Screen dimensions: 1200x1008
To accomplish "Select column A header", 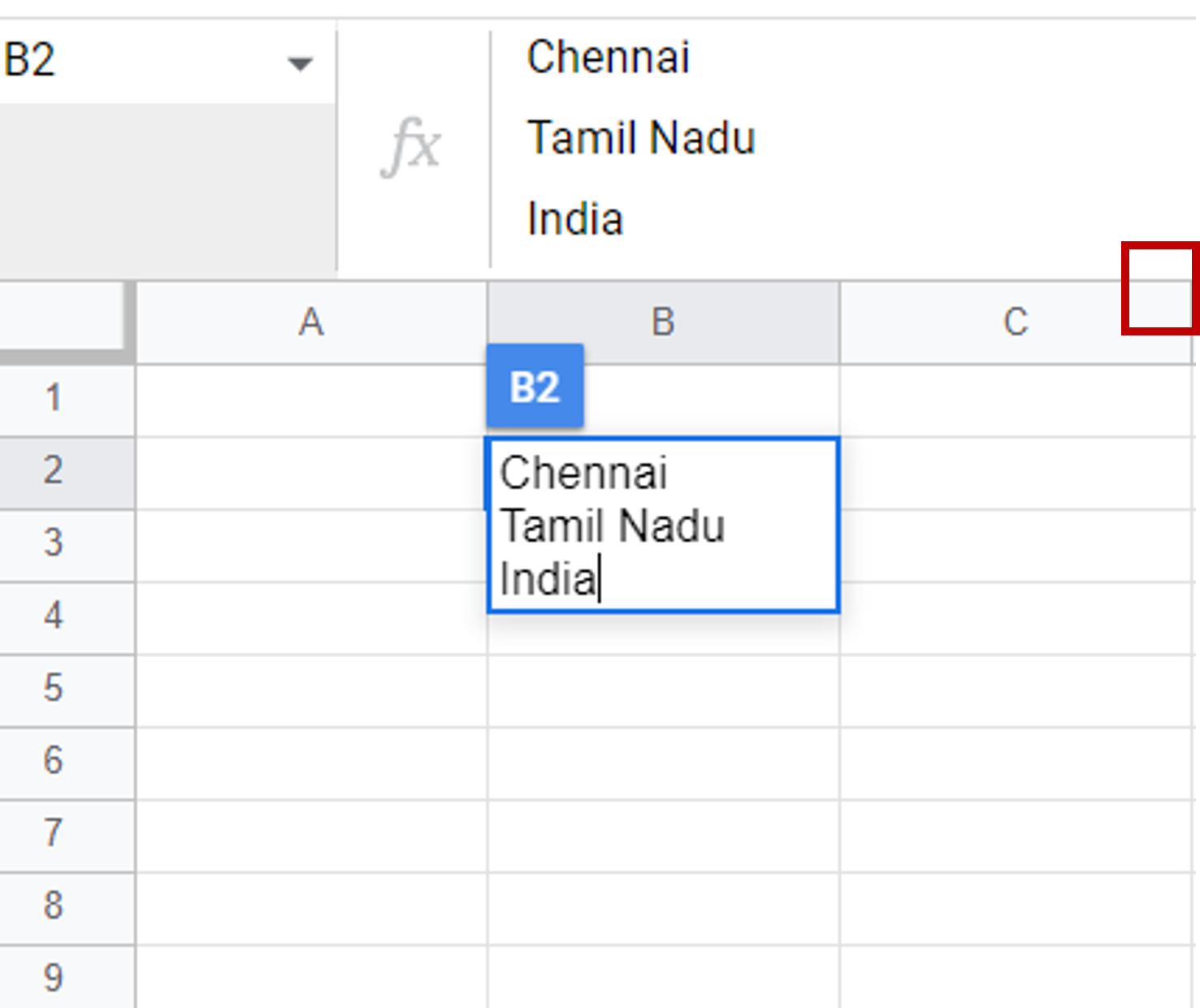I will [x=312, y=322].
